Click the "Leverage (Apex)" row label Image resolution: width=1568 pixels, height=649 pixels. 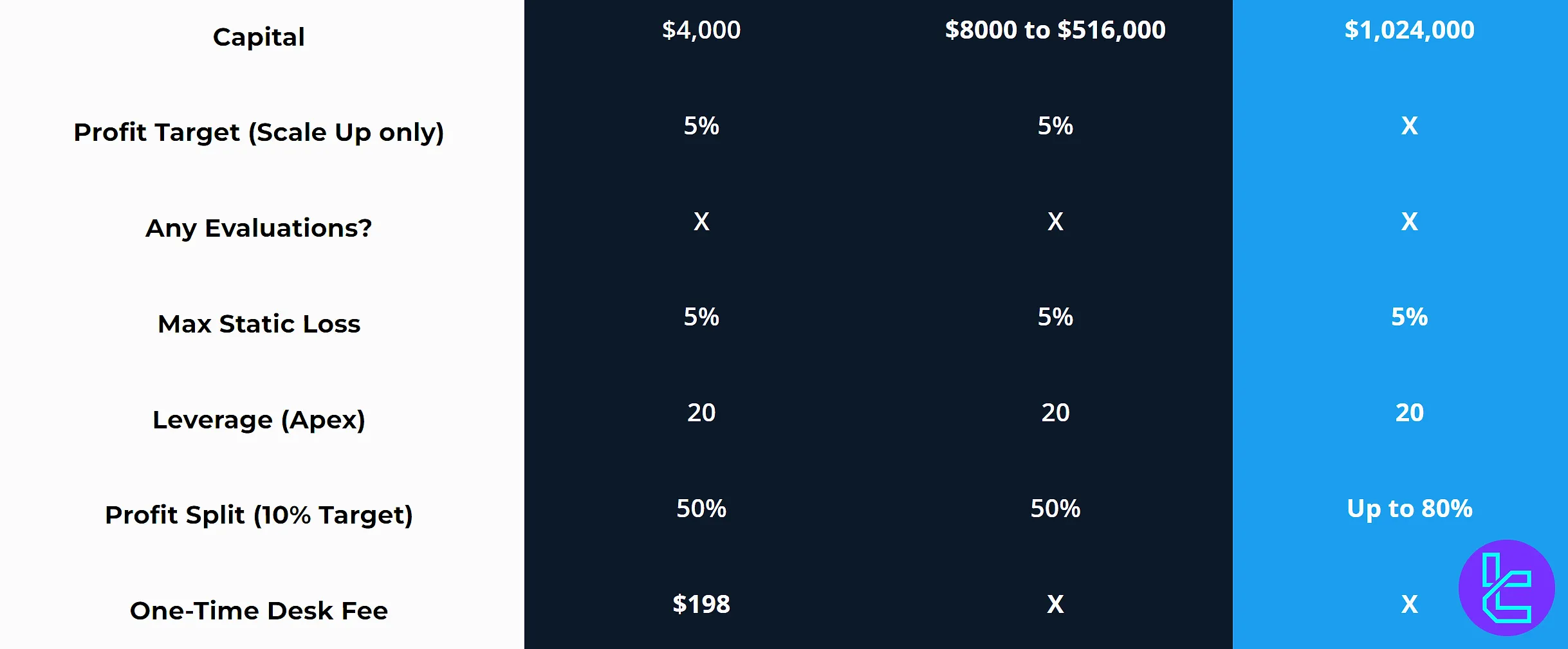(259, 420)
